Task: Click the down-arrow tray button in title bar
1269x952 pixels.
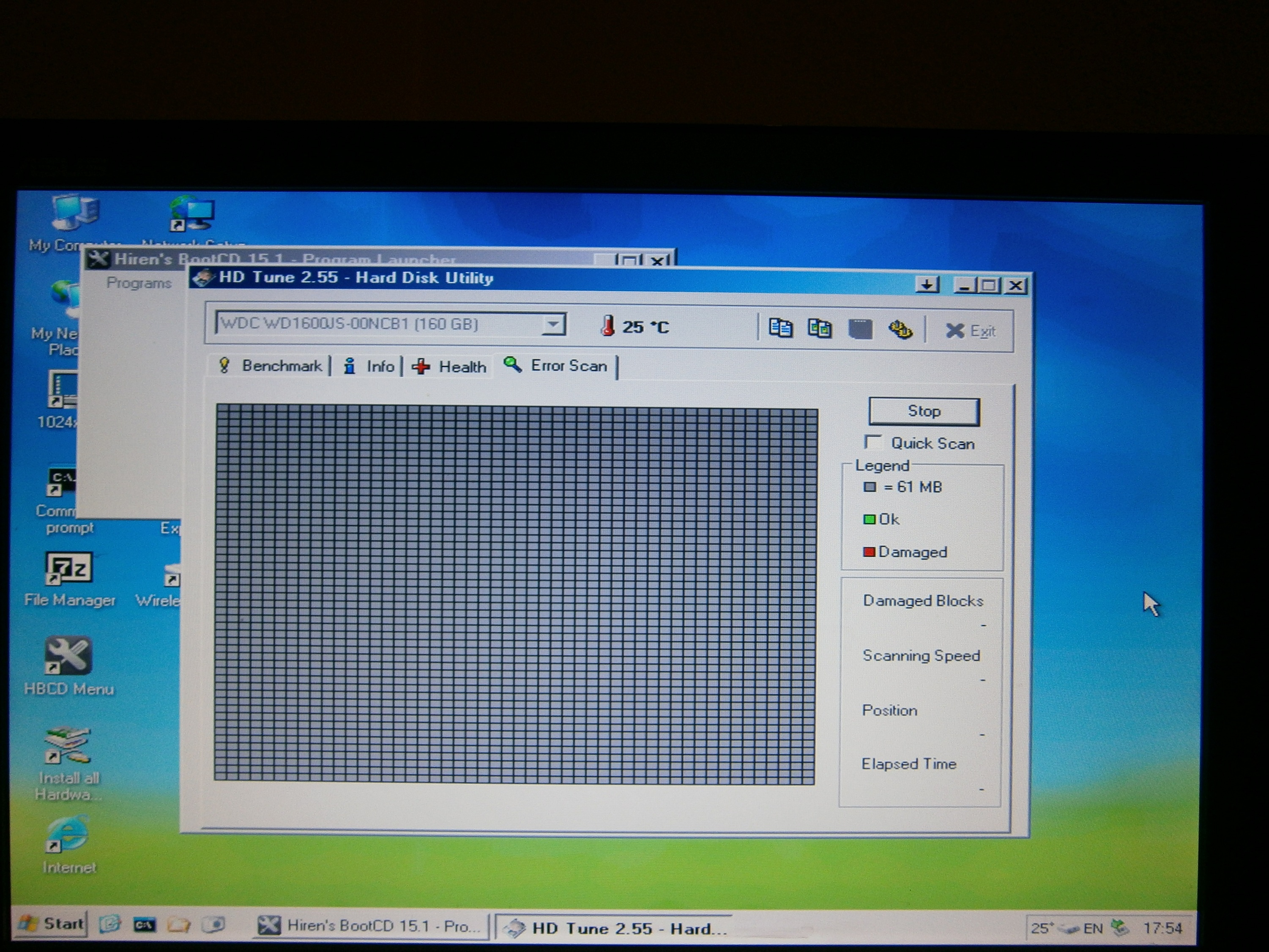Action: click(x=927, y=285)
